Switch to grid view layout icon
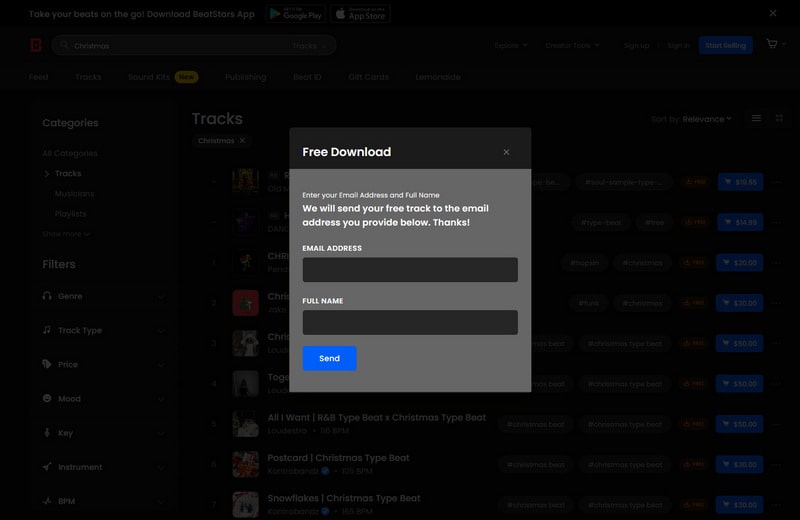 click(780, 118)
